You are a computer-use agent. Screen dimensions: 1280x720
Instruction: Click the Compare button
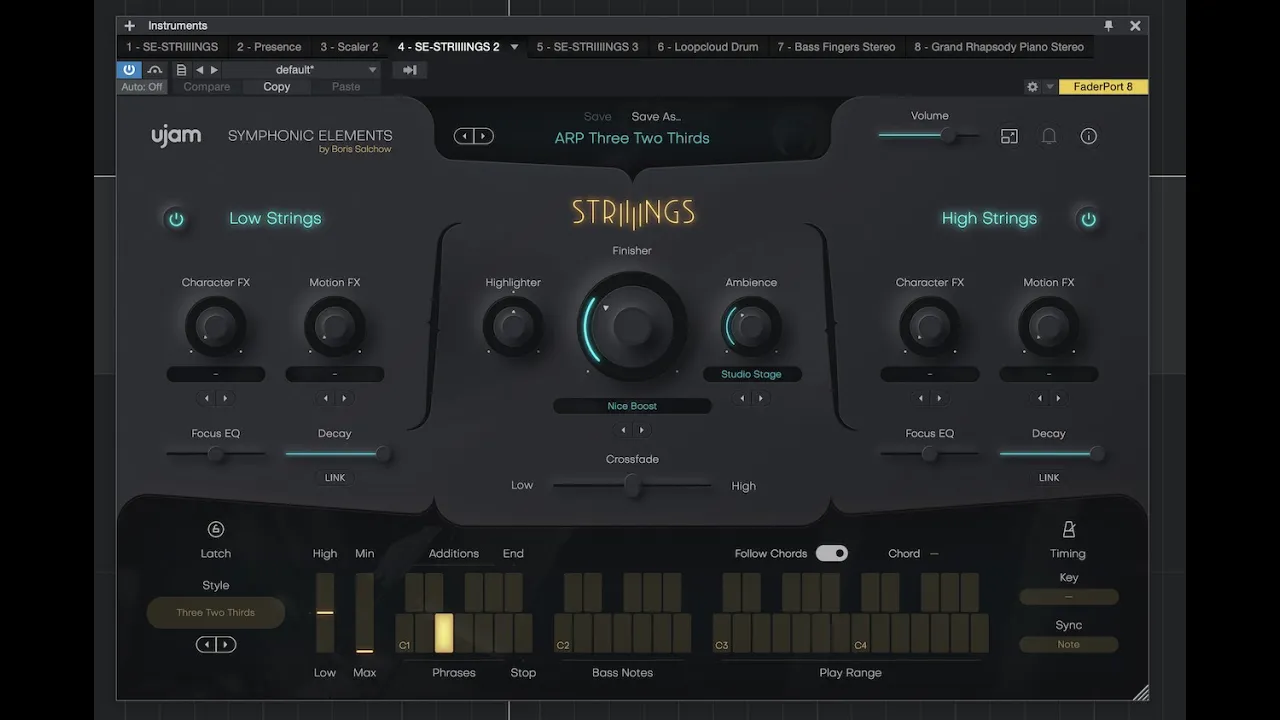pos(207,87)
